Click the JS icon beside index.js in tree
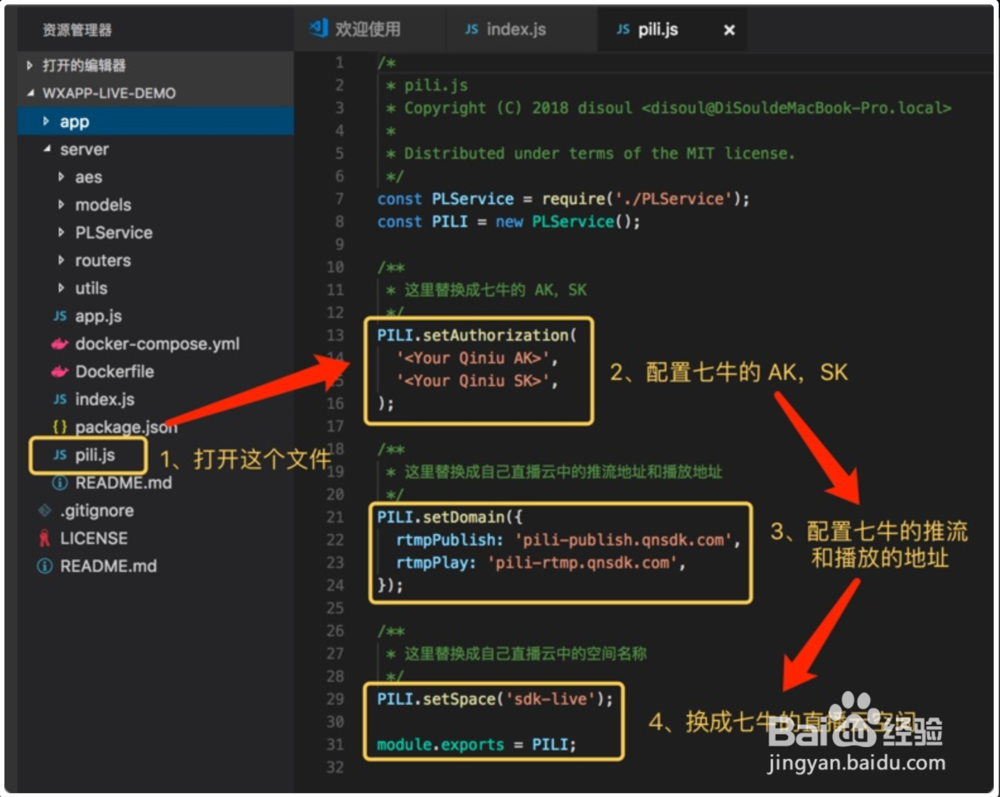Image resolution: width=1000 pixels, height=797 pixels. 60,400
